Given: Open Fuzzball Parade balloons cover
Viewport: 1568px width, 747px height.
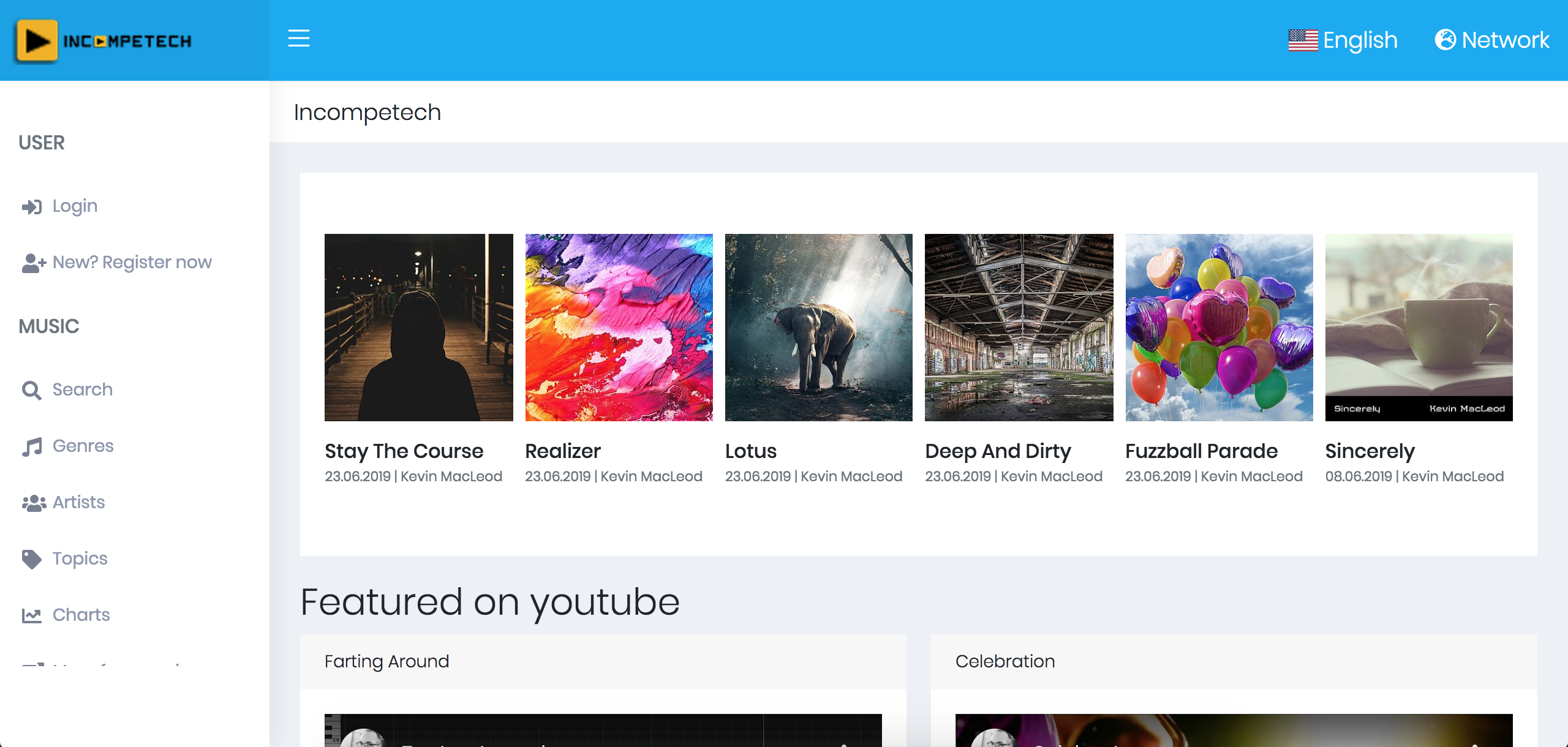Looking at the screenshot, I should point(1219,328).
